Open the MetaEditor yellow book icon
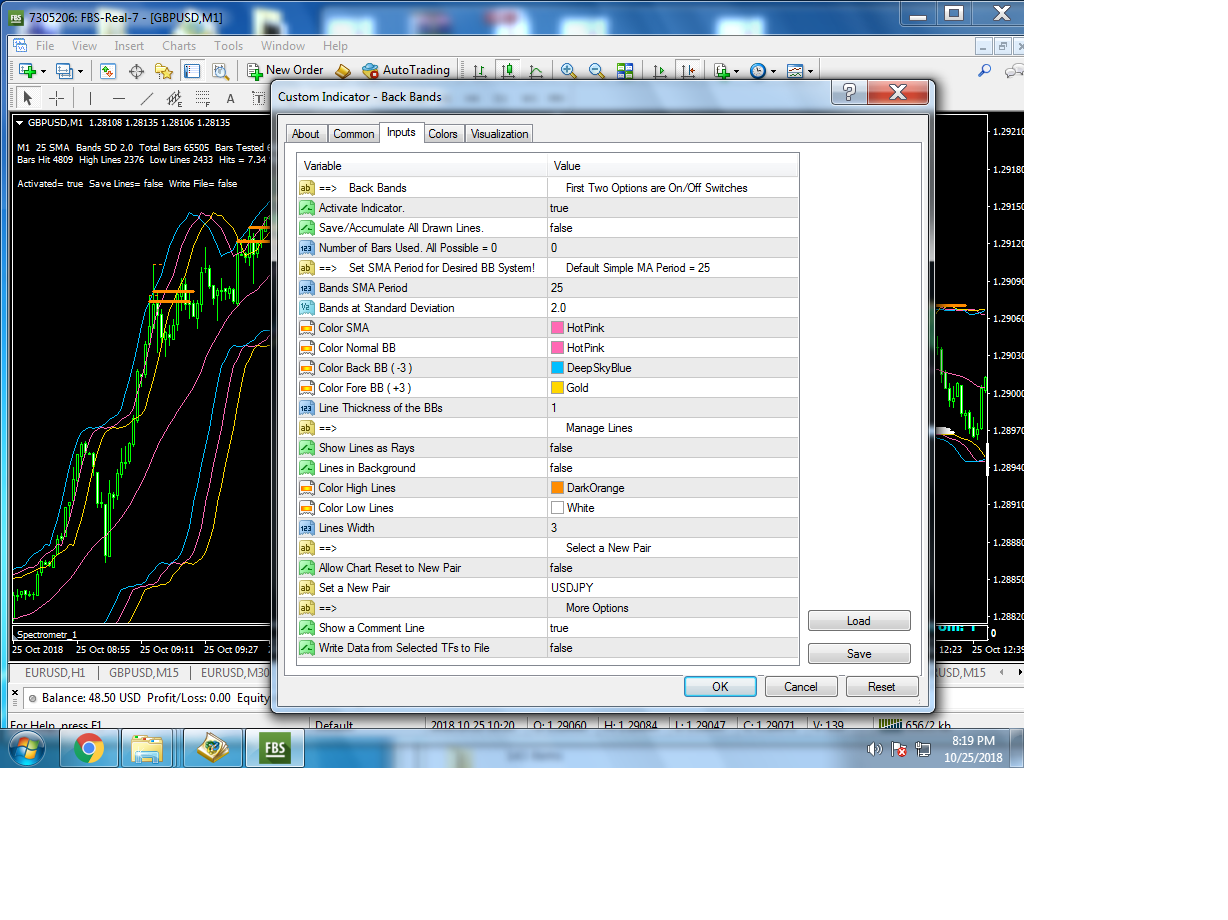 (x=343, y=71)
